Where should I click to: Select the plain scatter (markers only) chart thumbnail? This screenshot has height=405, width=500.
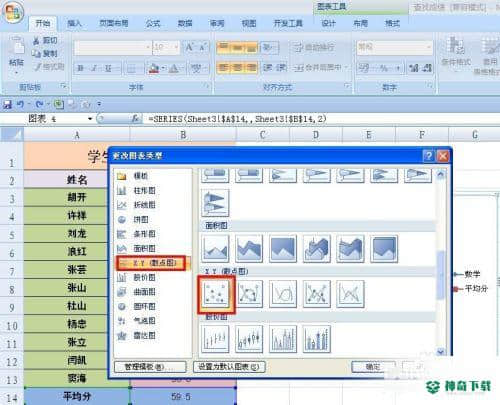tap(216, 294)
